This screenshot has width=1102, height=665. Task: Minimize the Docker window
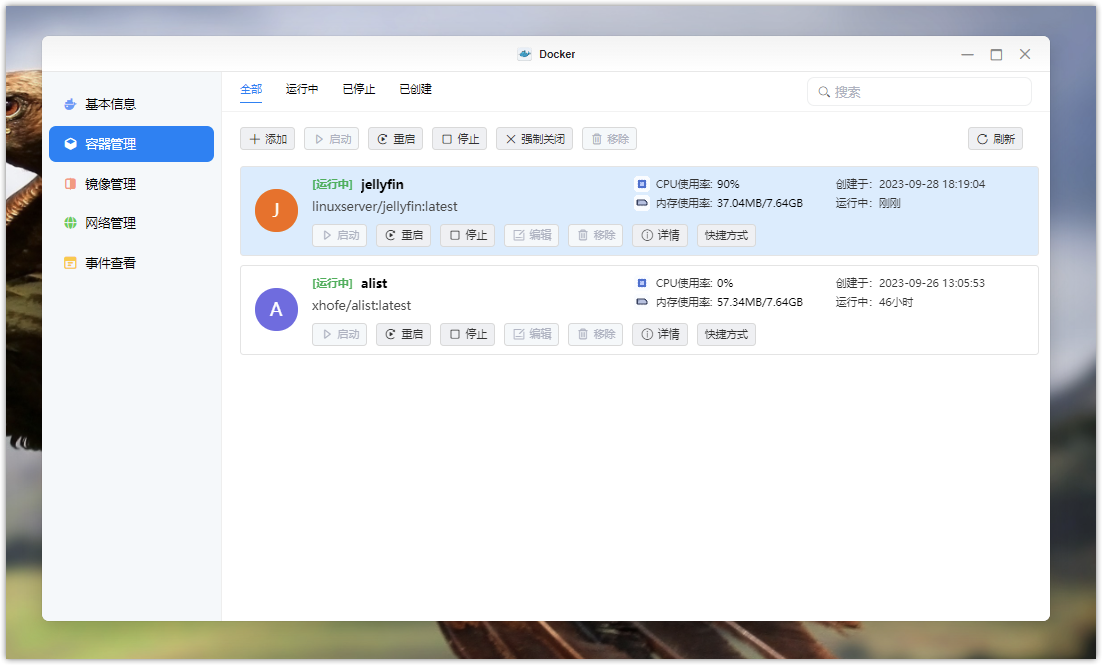[968, 54]
